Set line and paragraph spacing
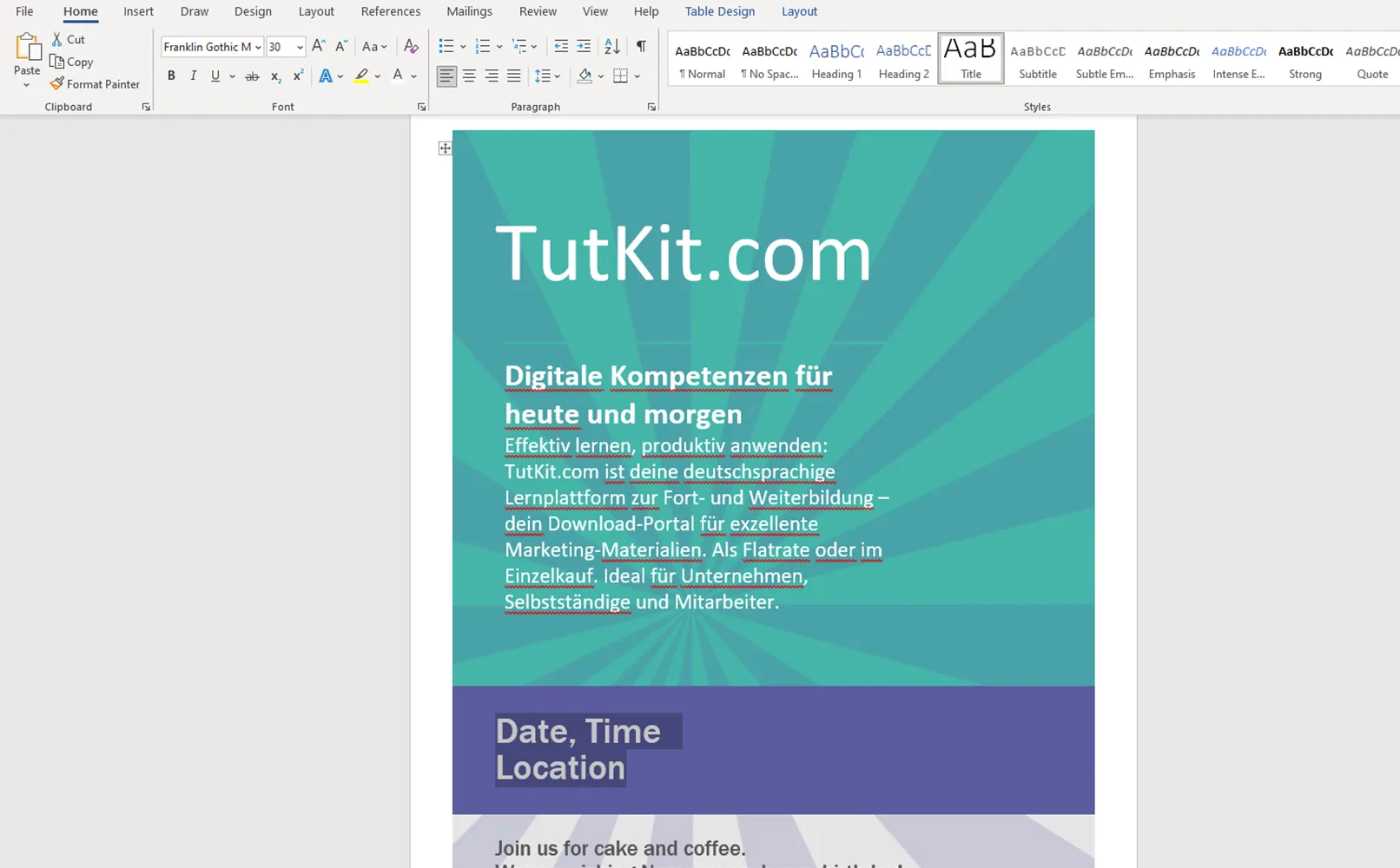The height and width of the screenshot is (868, 1400). click(543, 76)
